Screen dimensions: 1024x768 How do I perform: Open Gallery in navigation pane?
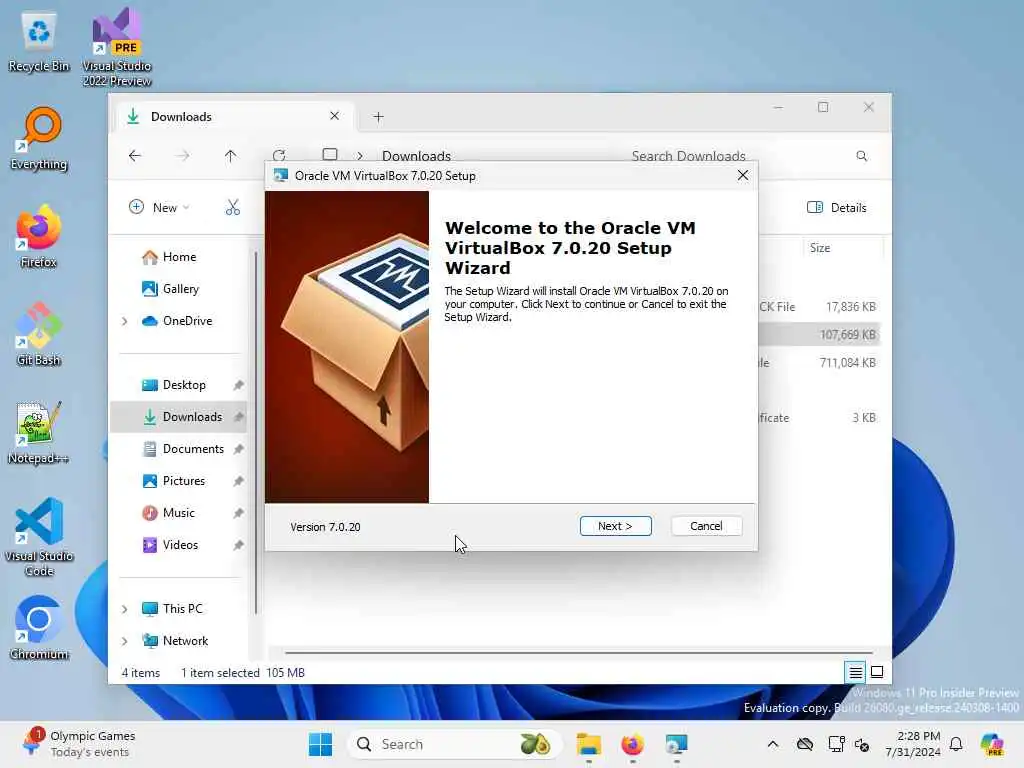171,289
